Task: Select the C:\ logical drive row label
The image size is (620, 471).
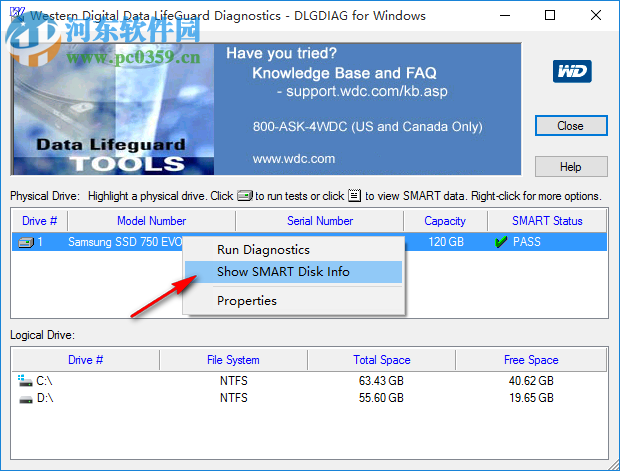Action: click(x=44, y=381)
